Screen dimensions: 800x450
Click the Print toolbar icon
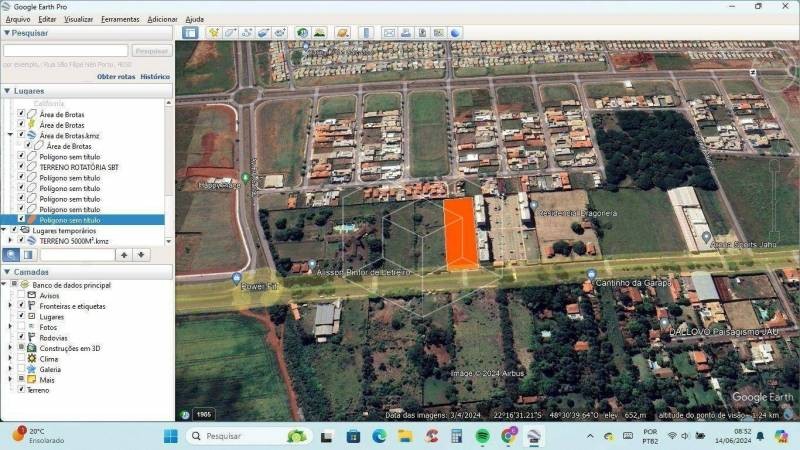(406, 33)
